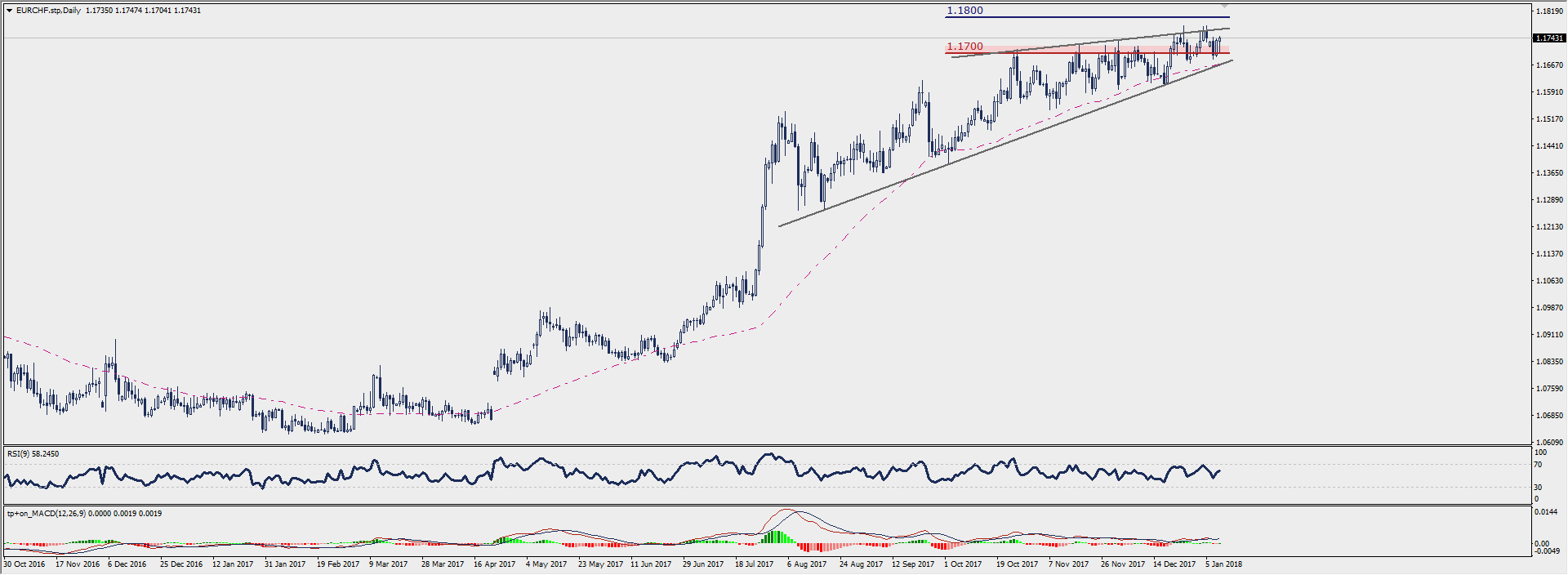Click the RSI(9) 58.2450 indicator label
The height and width of the screenshot is (575, 1568).
[33, 453]
